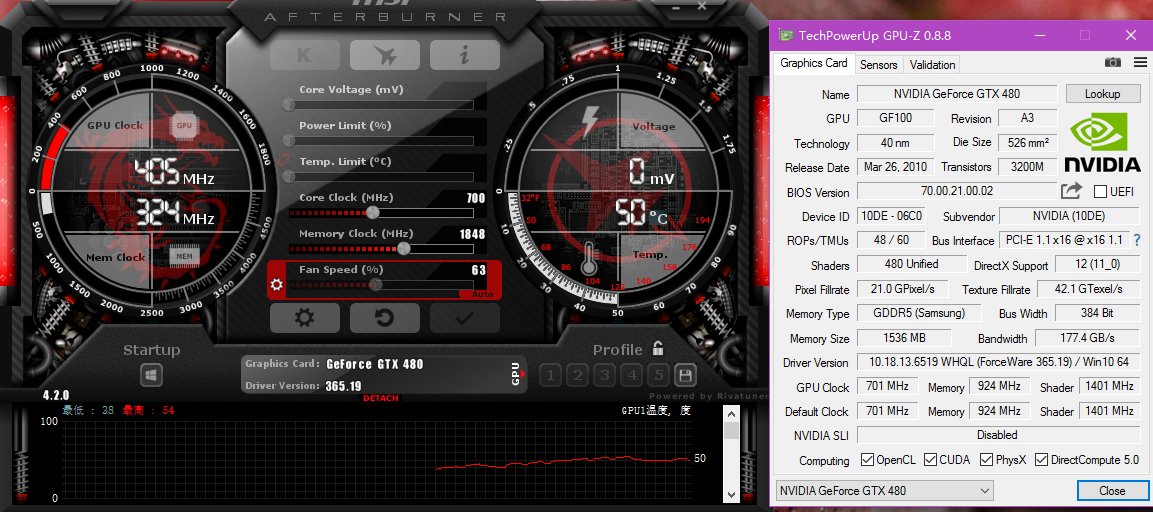The height and width of the screenshot is (512, 1153).
Task: Toggle the PhysX checkbox
Action: click(986, 461)
